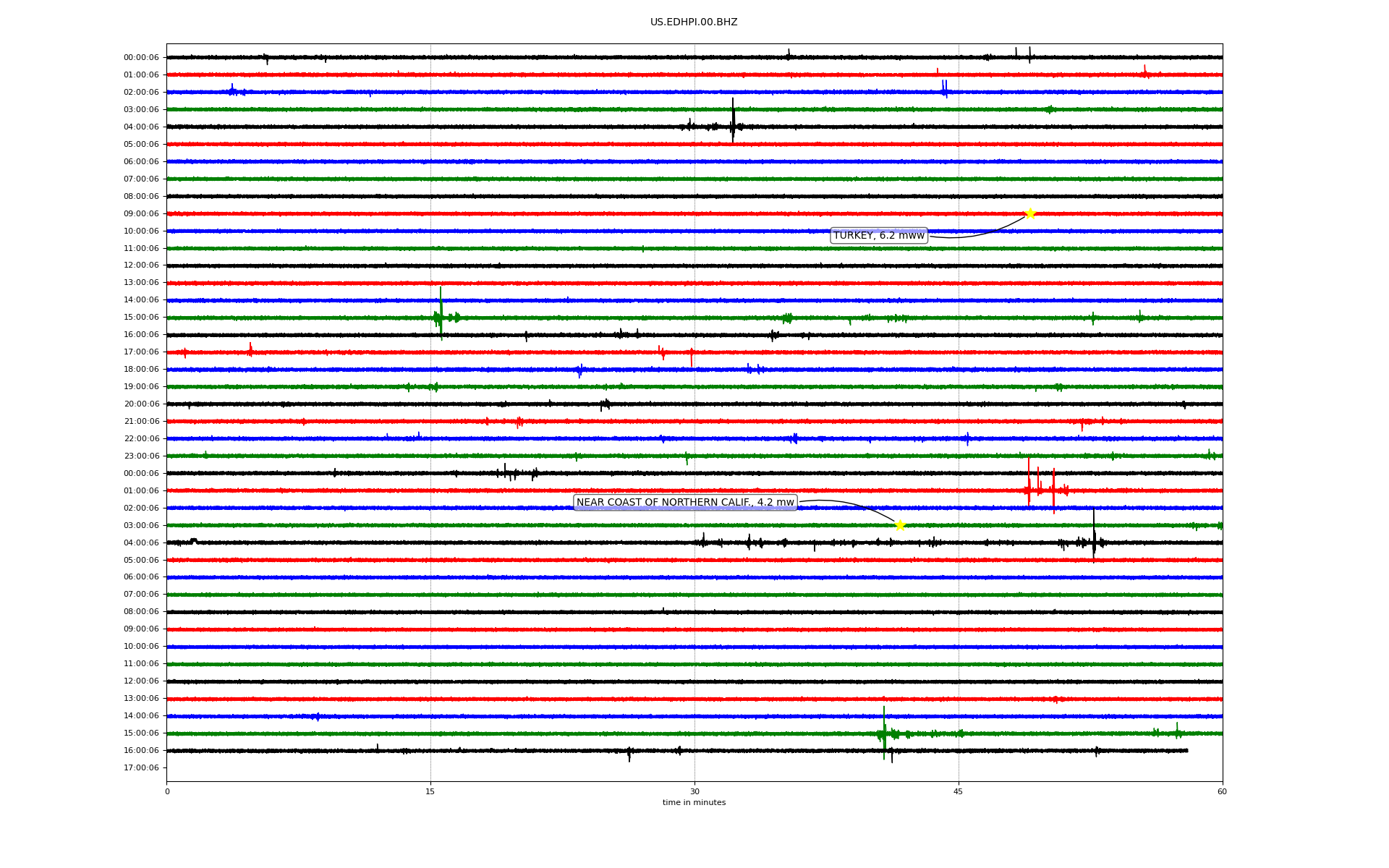
Task: Click the x-axis tick label 0
Action: (167, 791)
